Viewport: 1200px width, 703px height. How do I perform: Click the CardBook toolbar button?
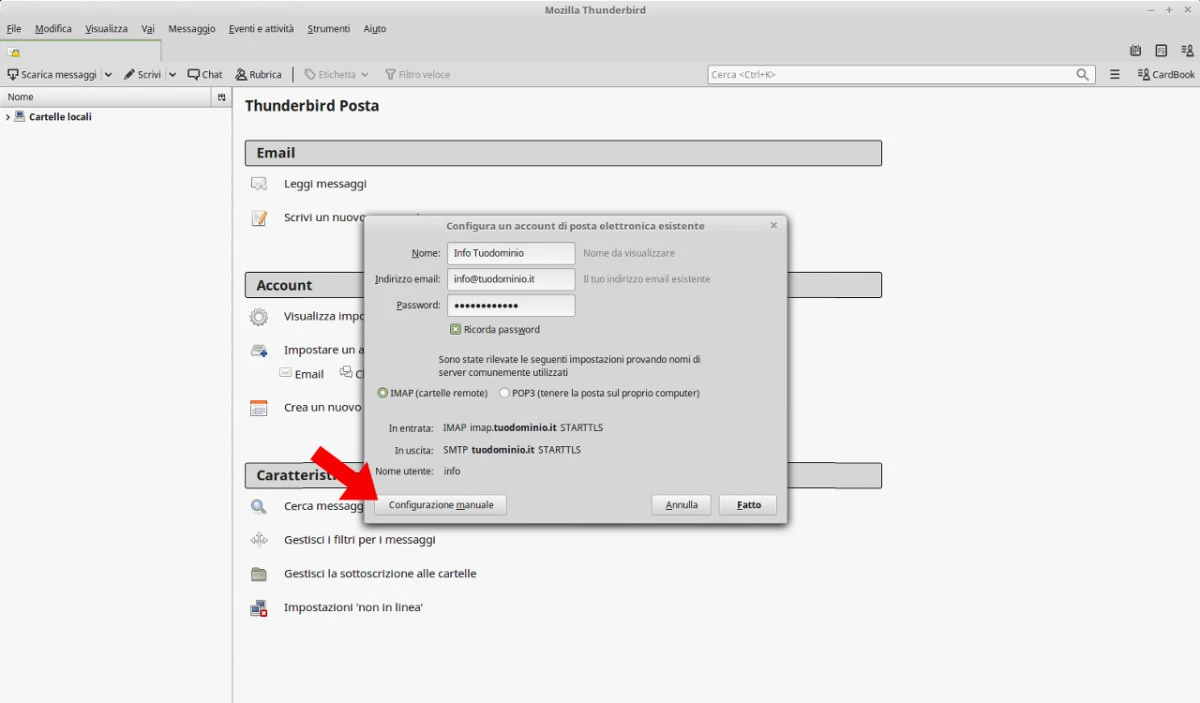[x=1166, y=75]
